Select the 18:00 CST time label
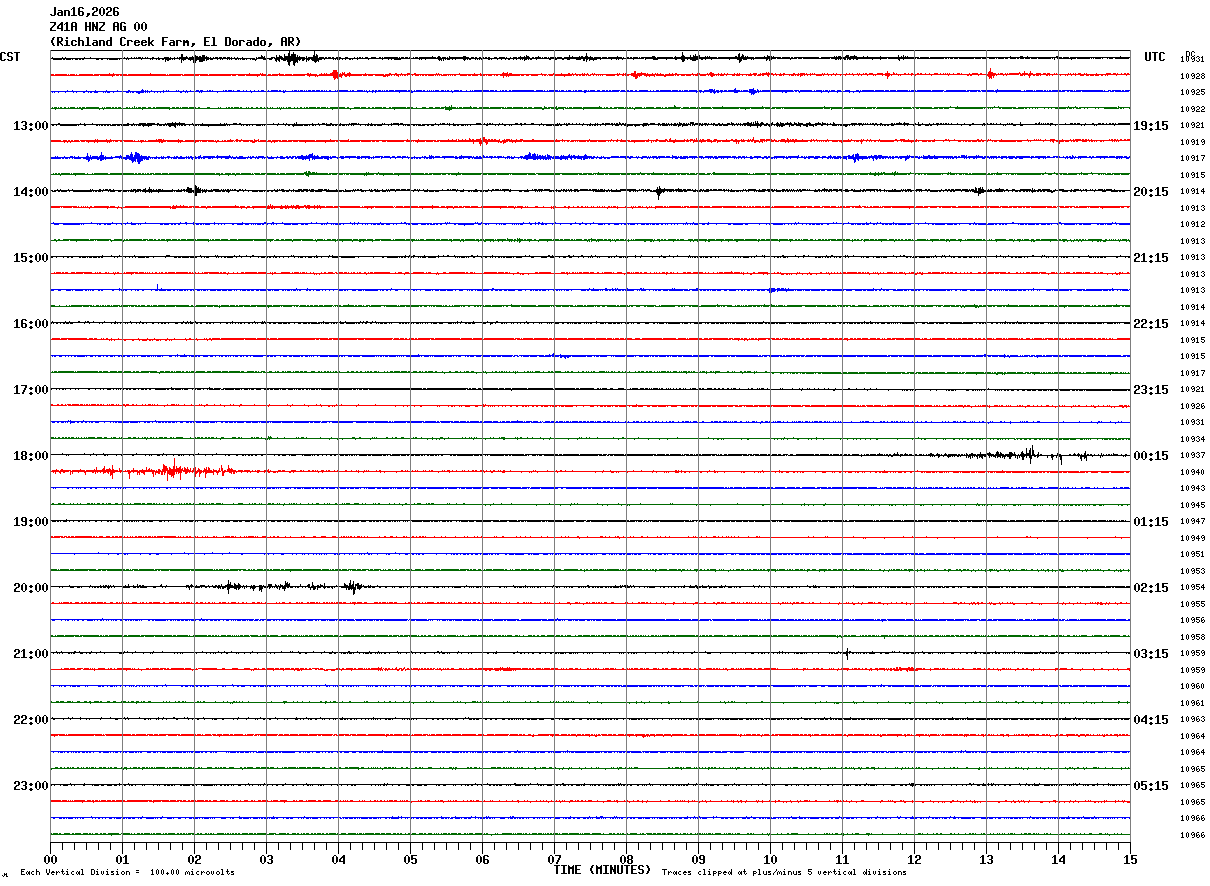1210x886 pixels. tap(30, 456)
